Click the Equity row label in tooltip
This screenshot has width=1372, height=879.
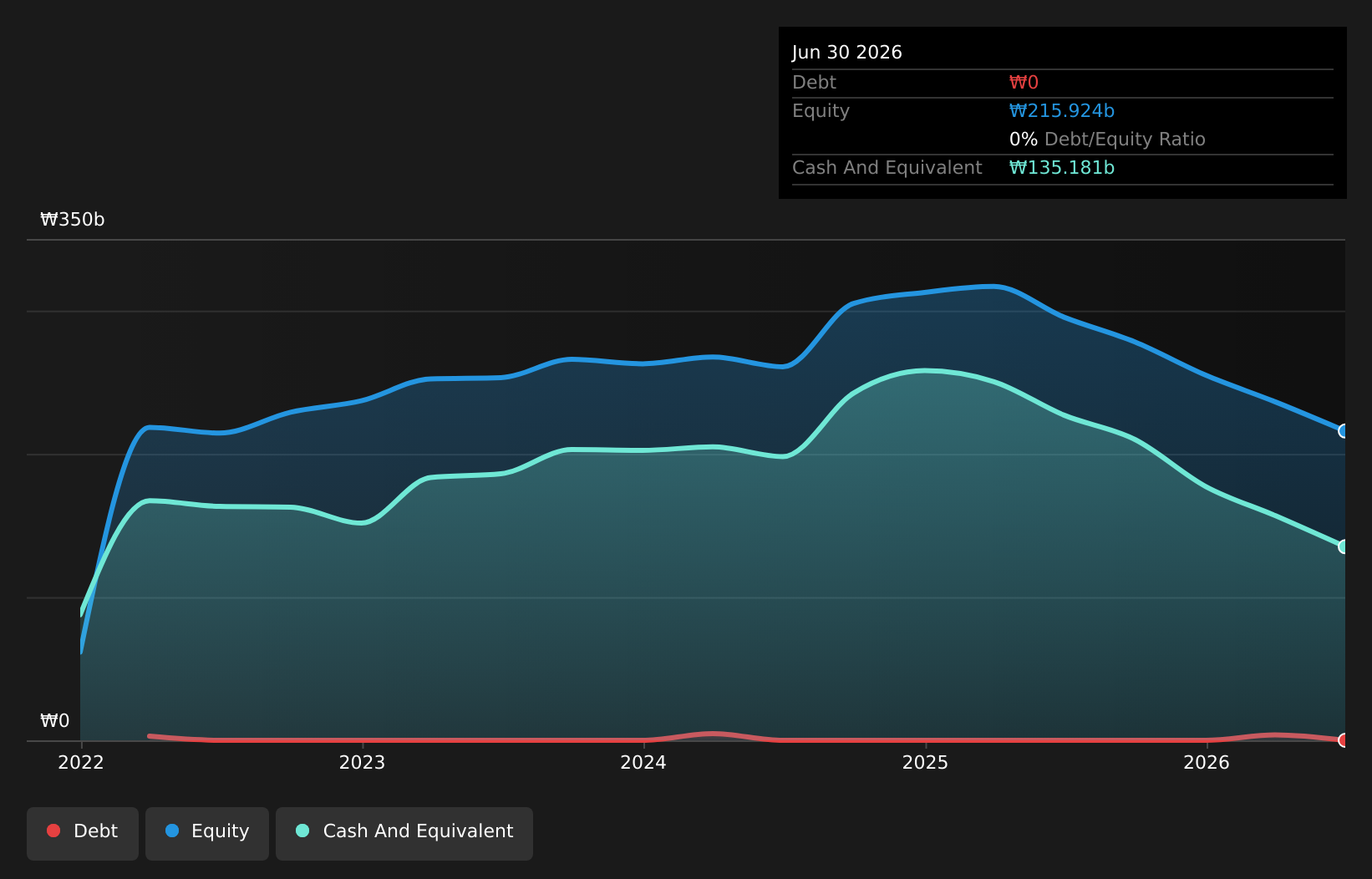pos(821,111)
